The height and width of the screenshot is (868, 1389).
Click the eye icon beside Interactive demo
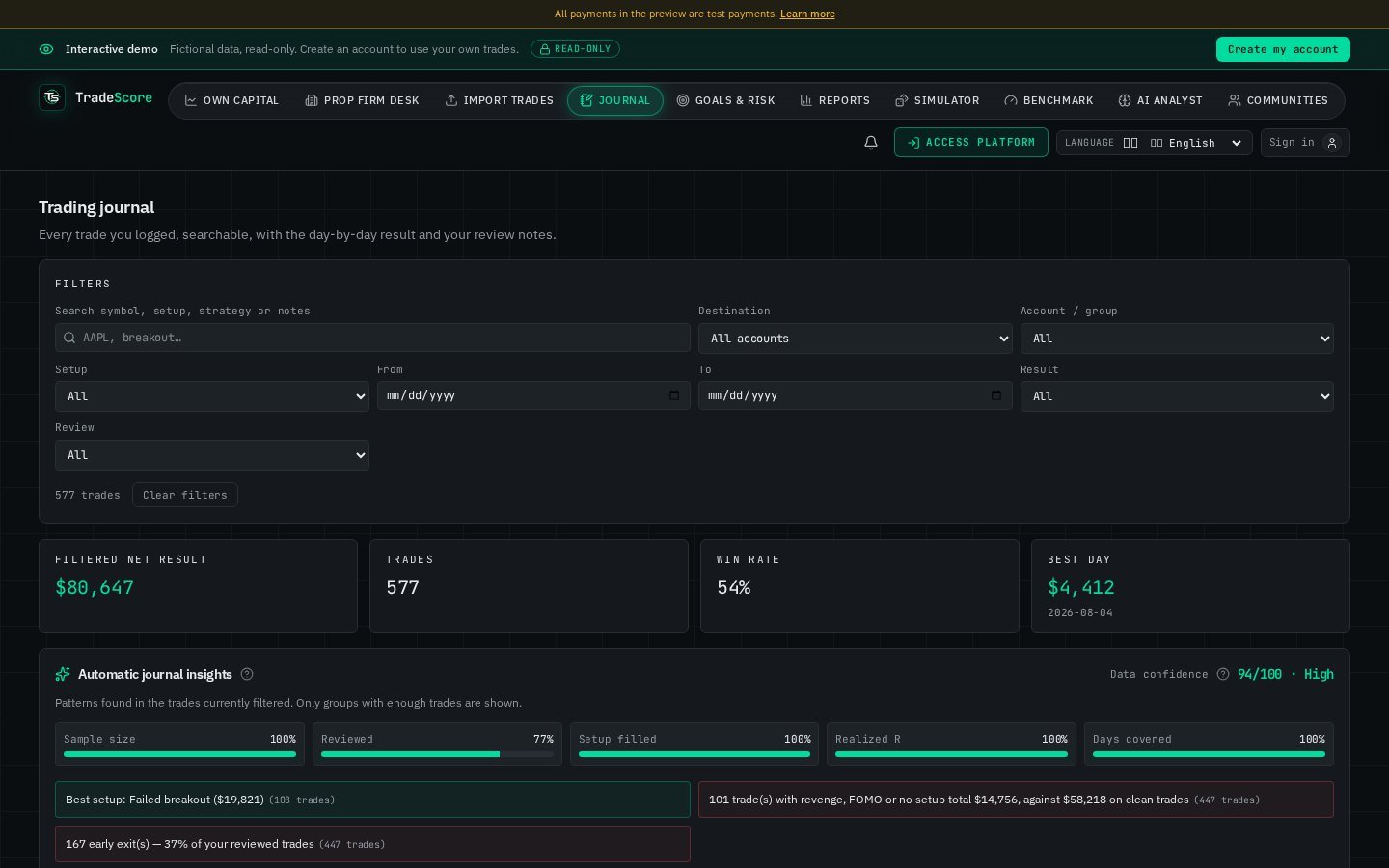[x=46, y=49]
